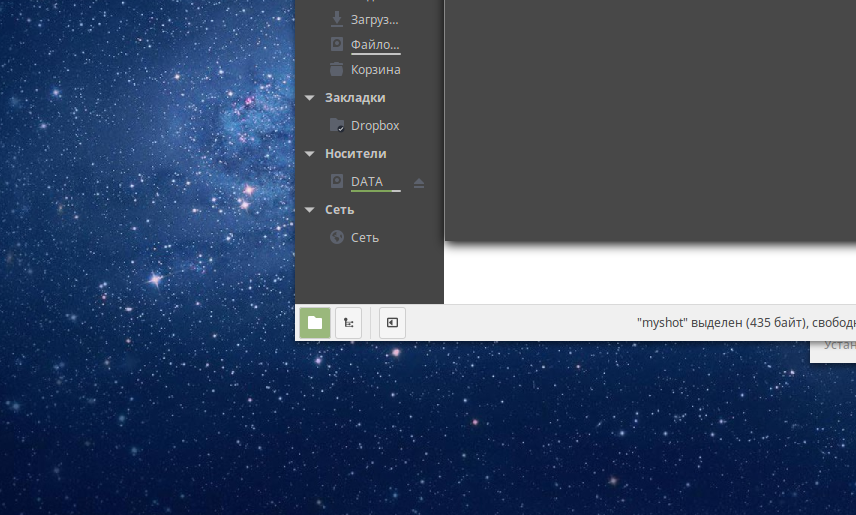The width and height of the screenshot is (856, 515).
Task: Open the Сеть network location item
Action: point(365,238)
